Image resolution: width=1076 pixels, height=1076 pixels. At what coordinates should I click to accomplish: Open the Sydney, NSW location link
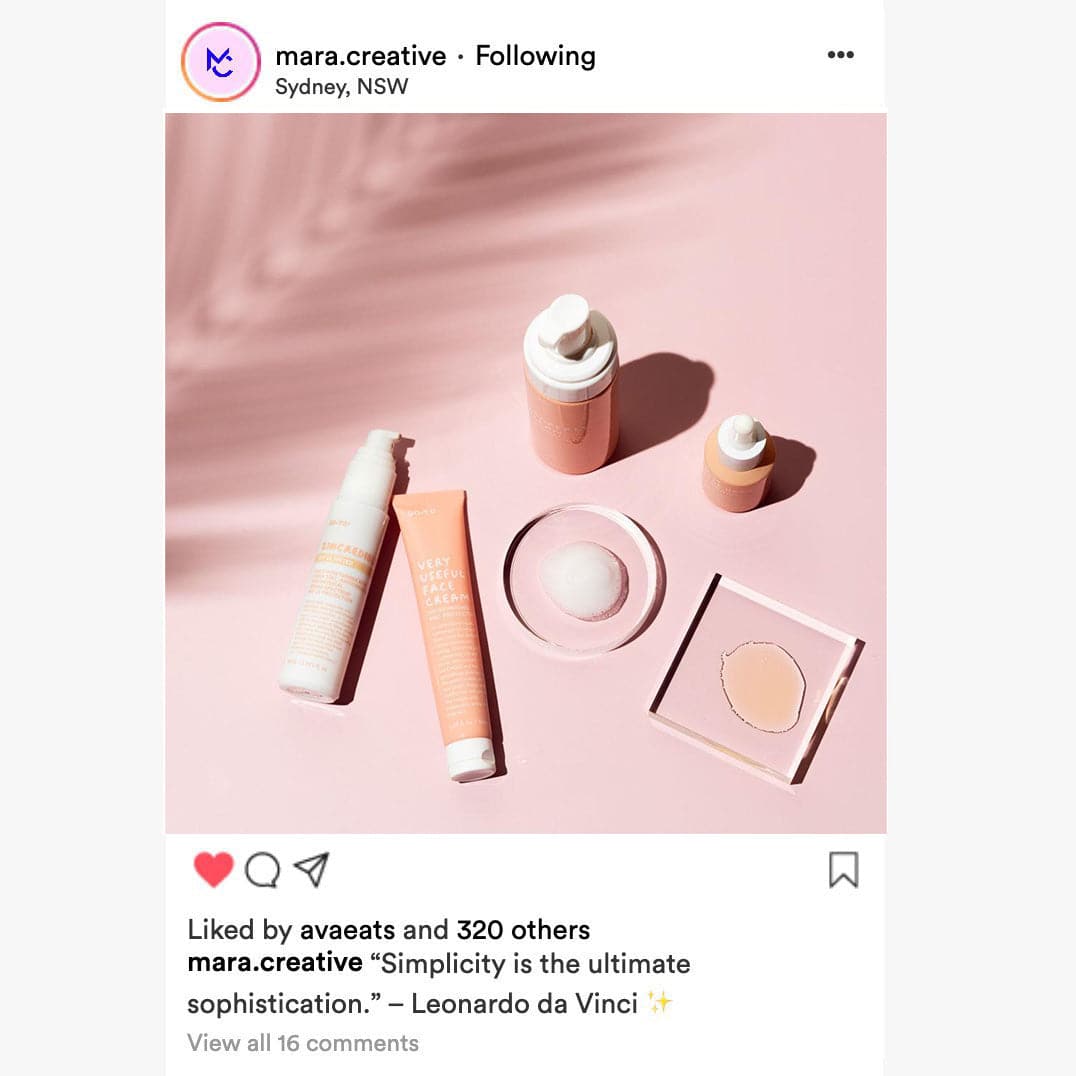342,87
